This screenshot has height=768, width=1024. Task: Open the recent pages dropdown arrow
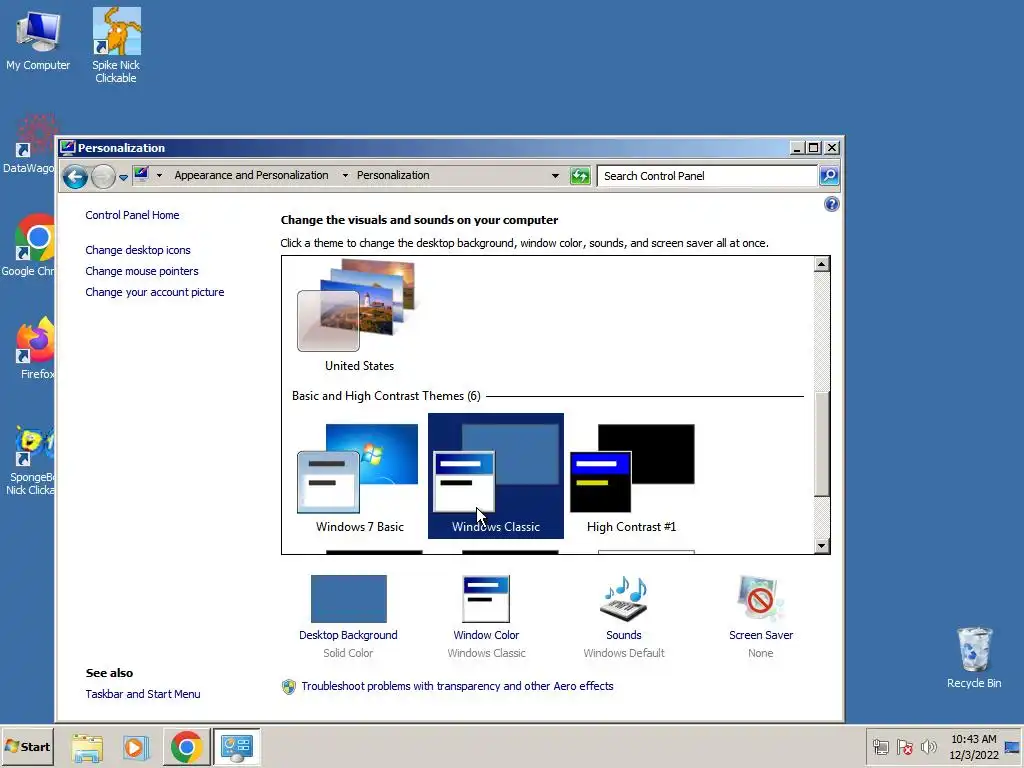point(123,177)
